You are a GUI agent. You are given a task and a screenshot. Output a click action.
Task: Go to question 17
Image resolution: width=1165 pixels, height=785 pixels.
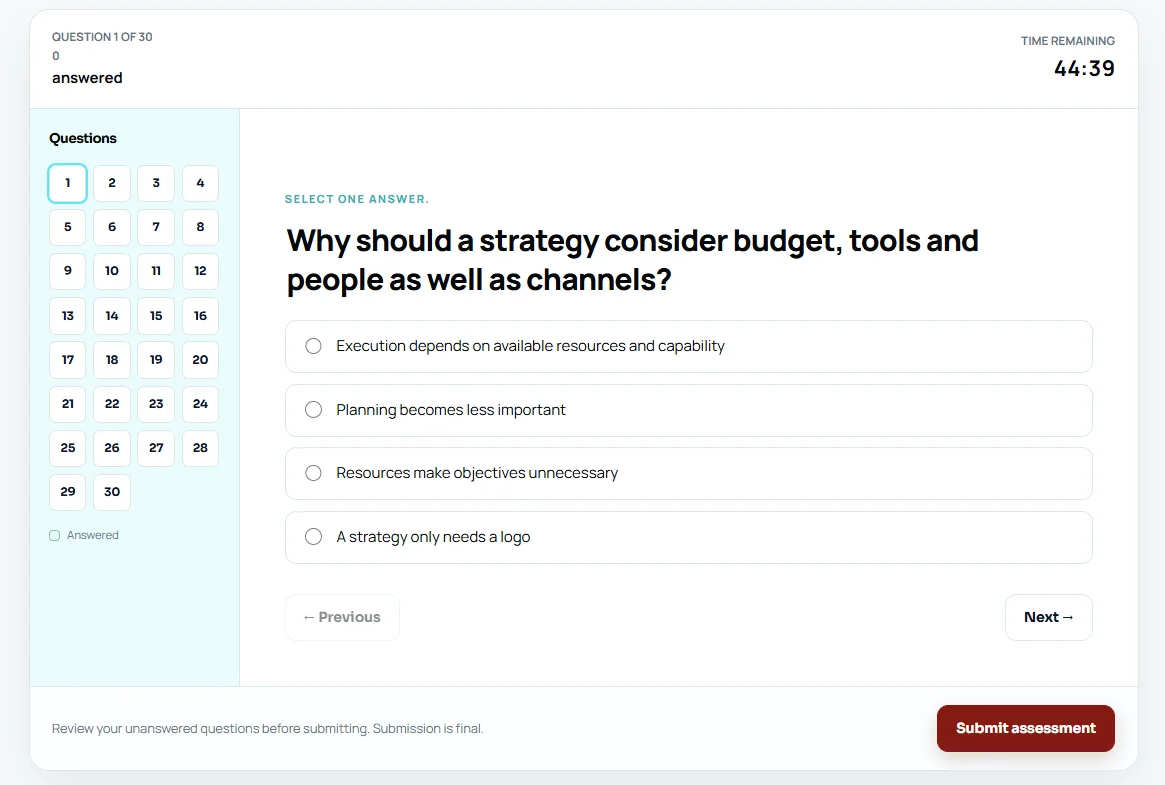68,359
